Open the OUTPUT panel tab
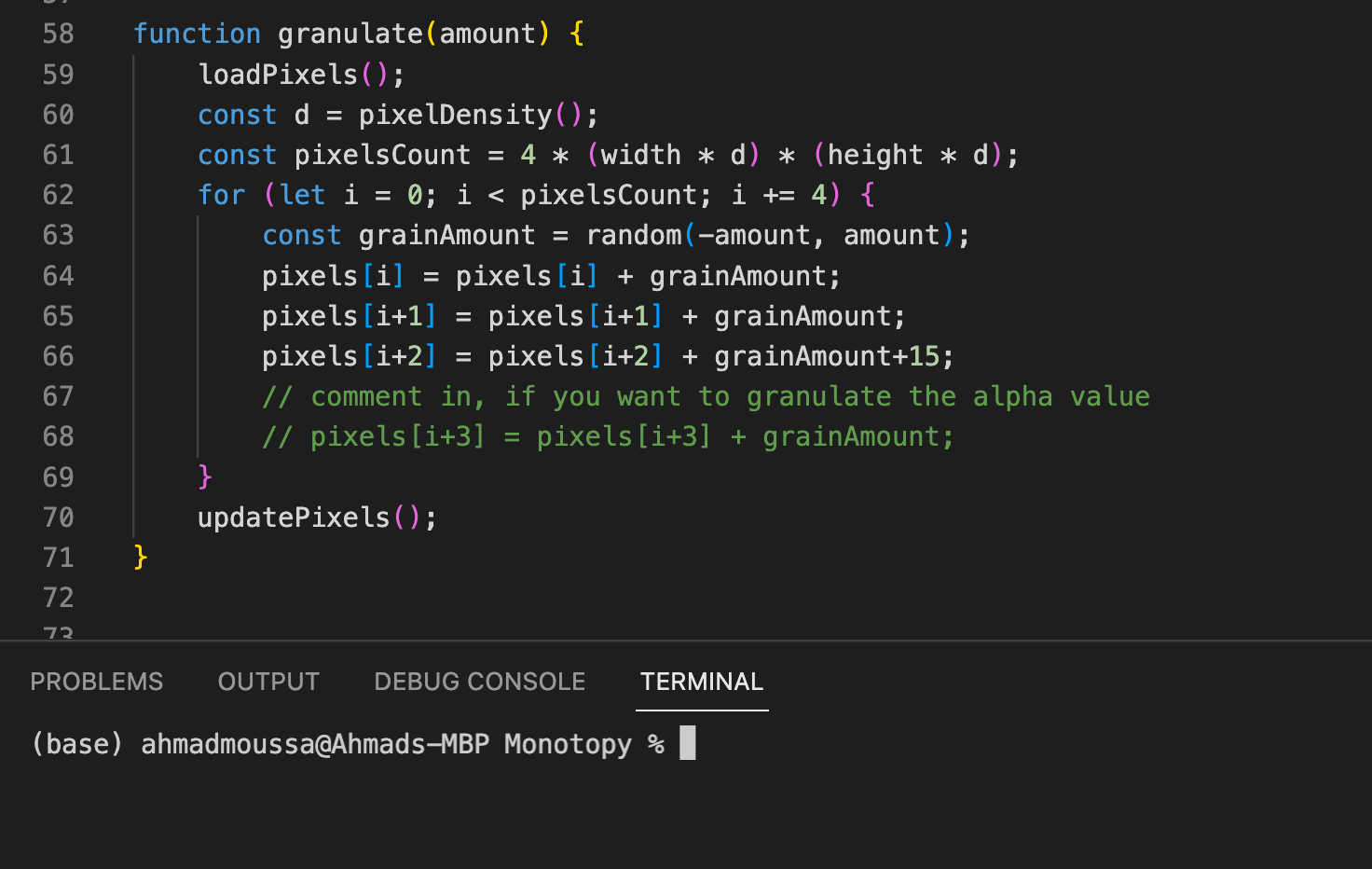 pos(268,682)
